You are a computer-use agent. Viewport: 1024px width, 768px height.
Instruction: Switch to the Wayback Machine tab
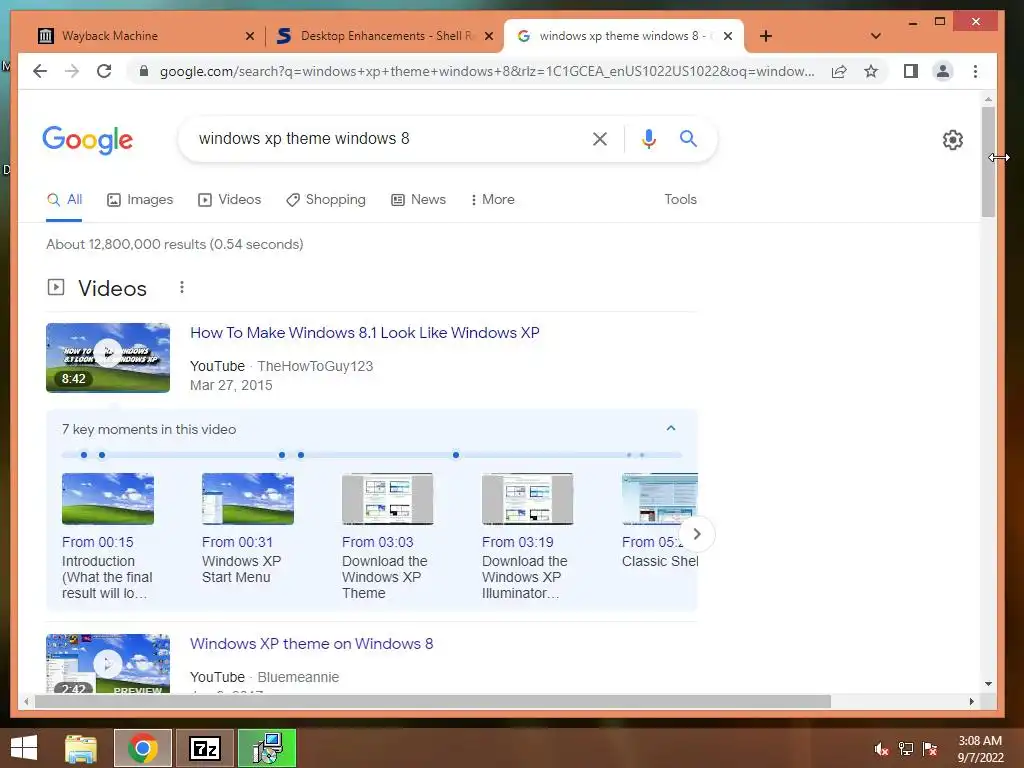pyautogui.click(x=137, y=36)
